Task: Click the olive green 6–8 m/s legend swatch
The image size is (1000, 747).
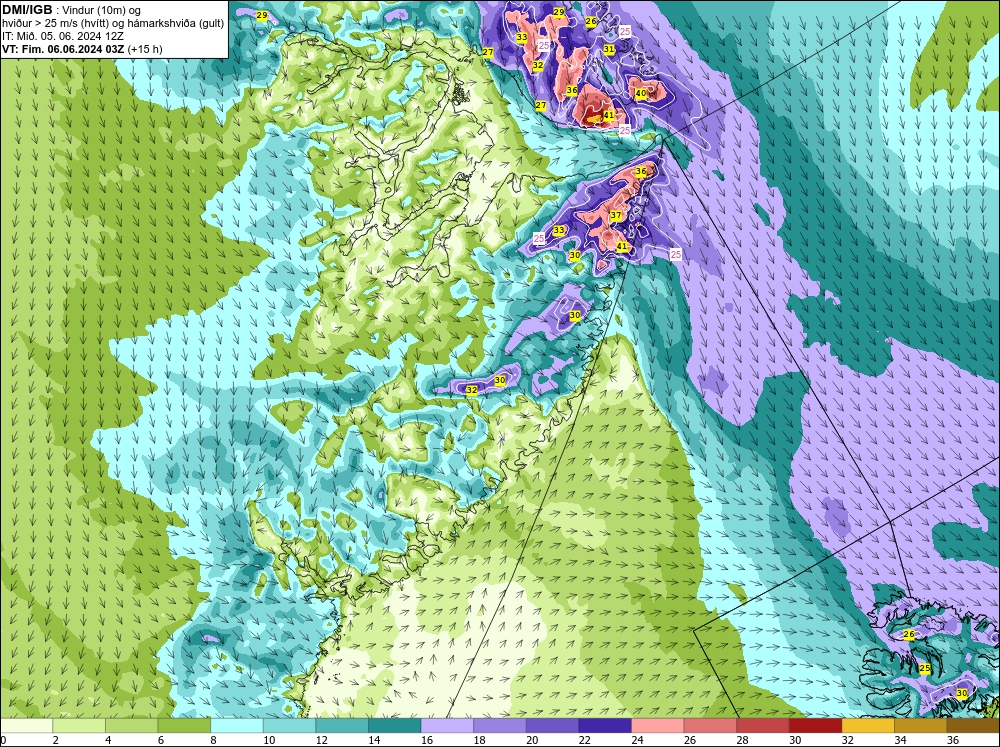Action: (184, 725)
